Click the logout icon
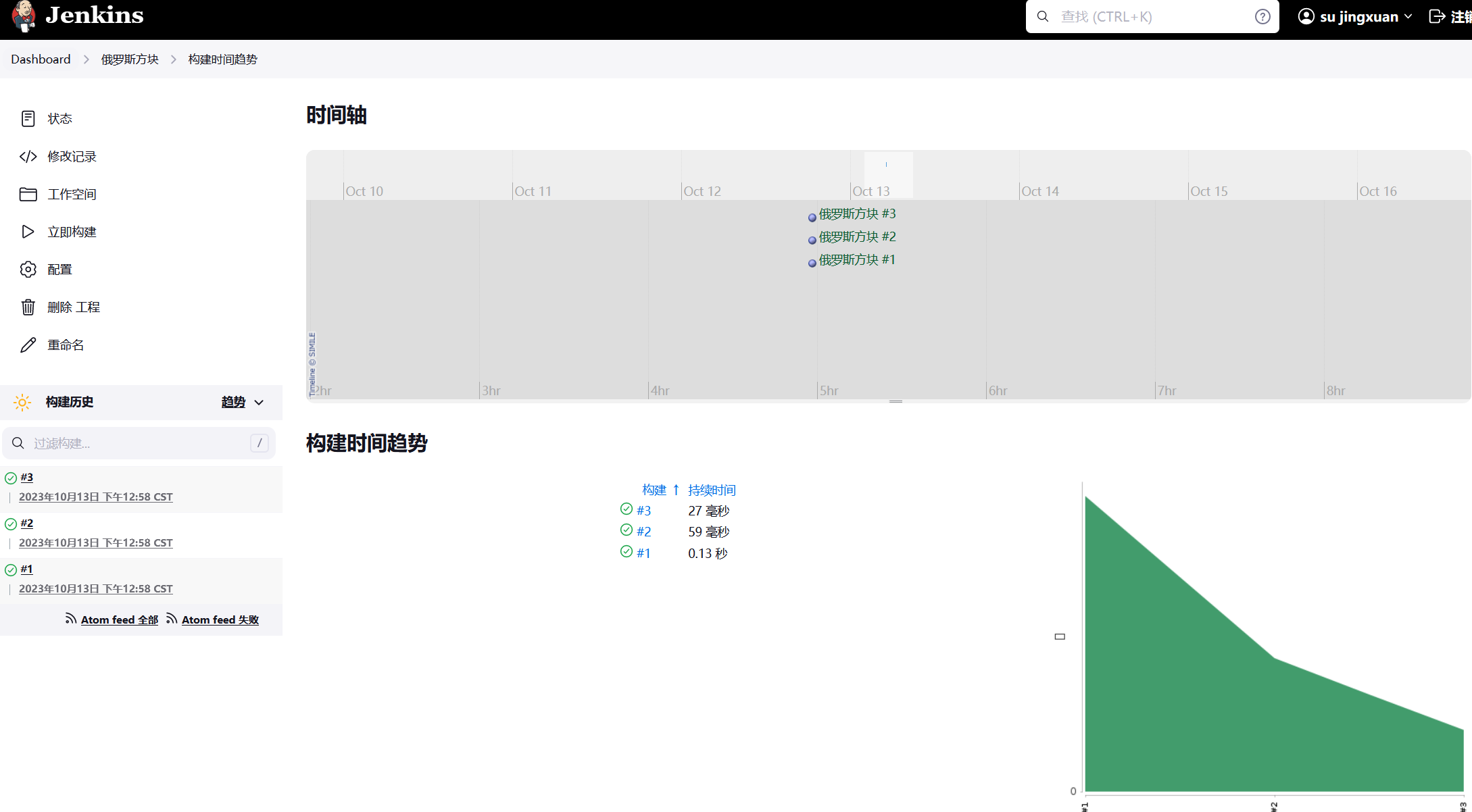Viewport: 1472px width, 812px height. [1437, 16]
